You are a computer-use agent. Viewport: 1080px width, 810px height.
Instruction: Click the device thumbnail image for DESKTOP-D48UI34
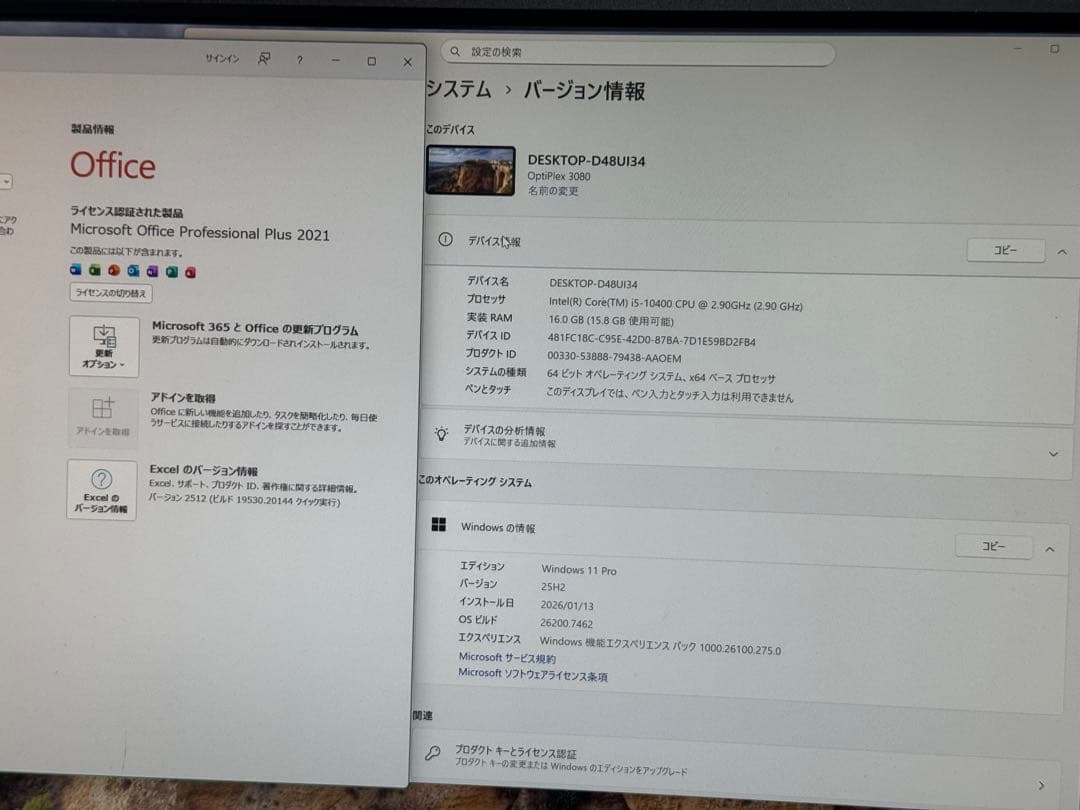pos(470,169)
